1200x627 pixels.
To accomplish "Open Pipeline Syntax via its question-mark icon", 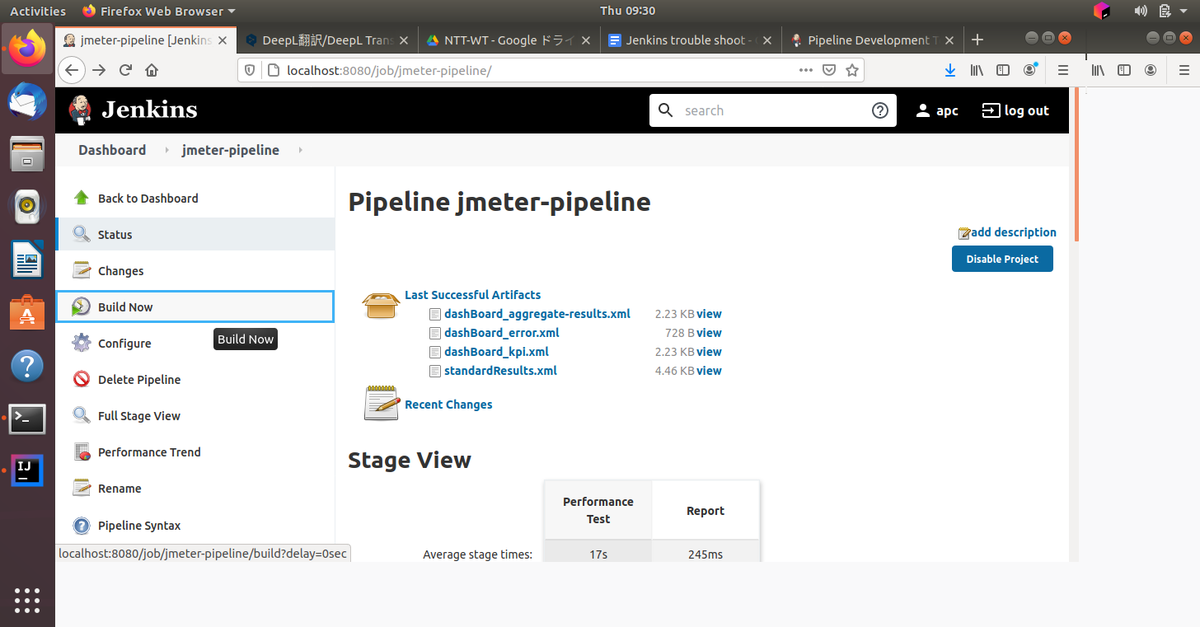I will click(x=81, y=525).
